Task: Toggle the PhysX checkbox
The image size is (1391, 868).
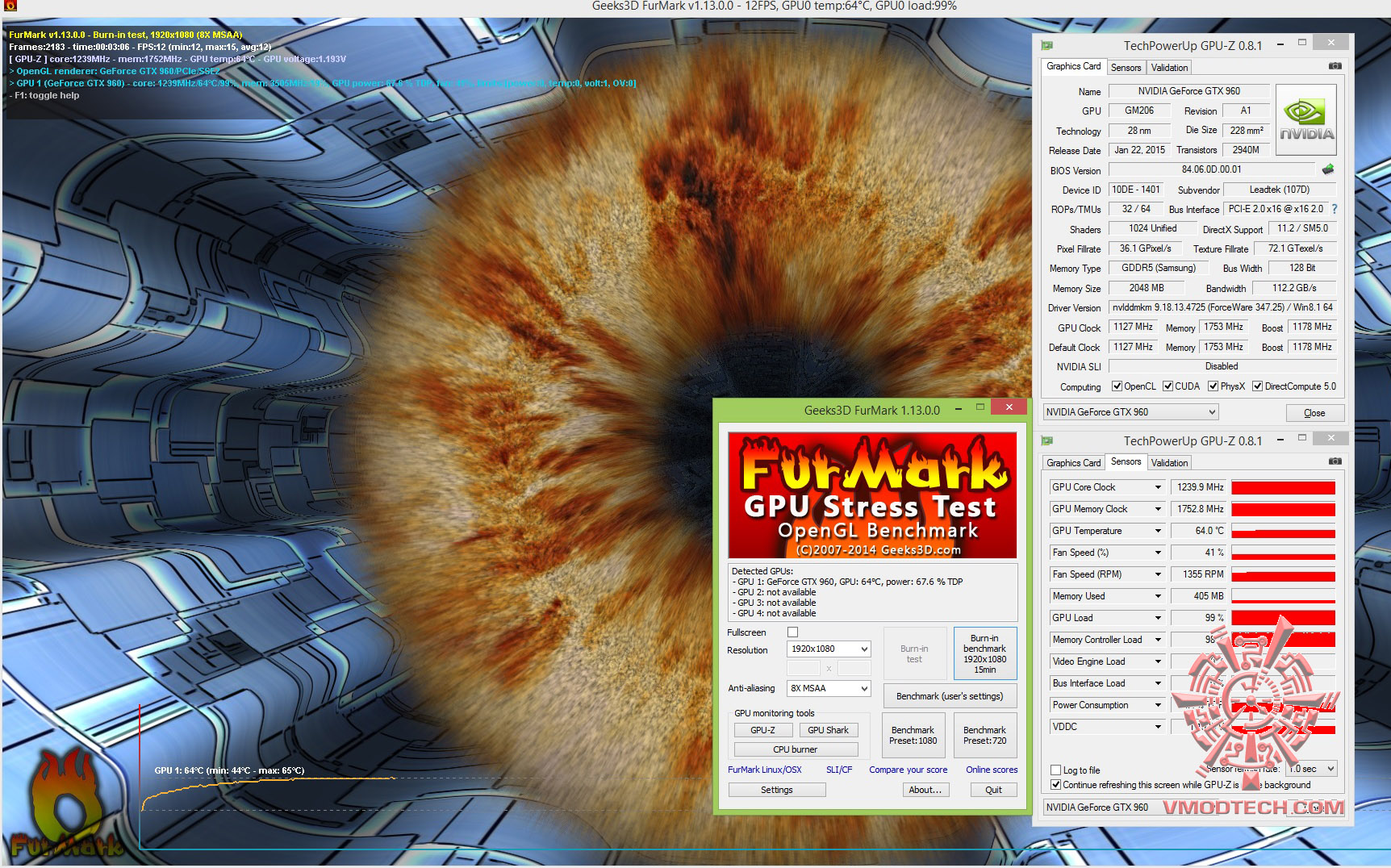Action: [1213, 386]
